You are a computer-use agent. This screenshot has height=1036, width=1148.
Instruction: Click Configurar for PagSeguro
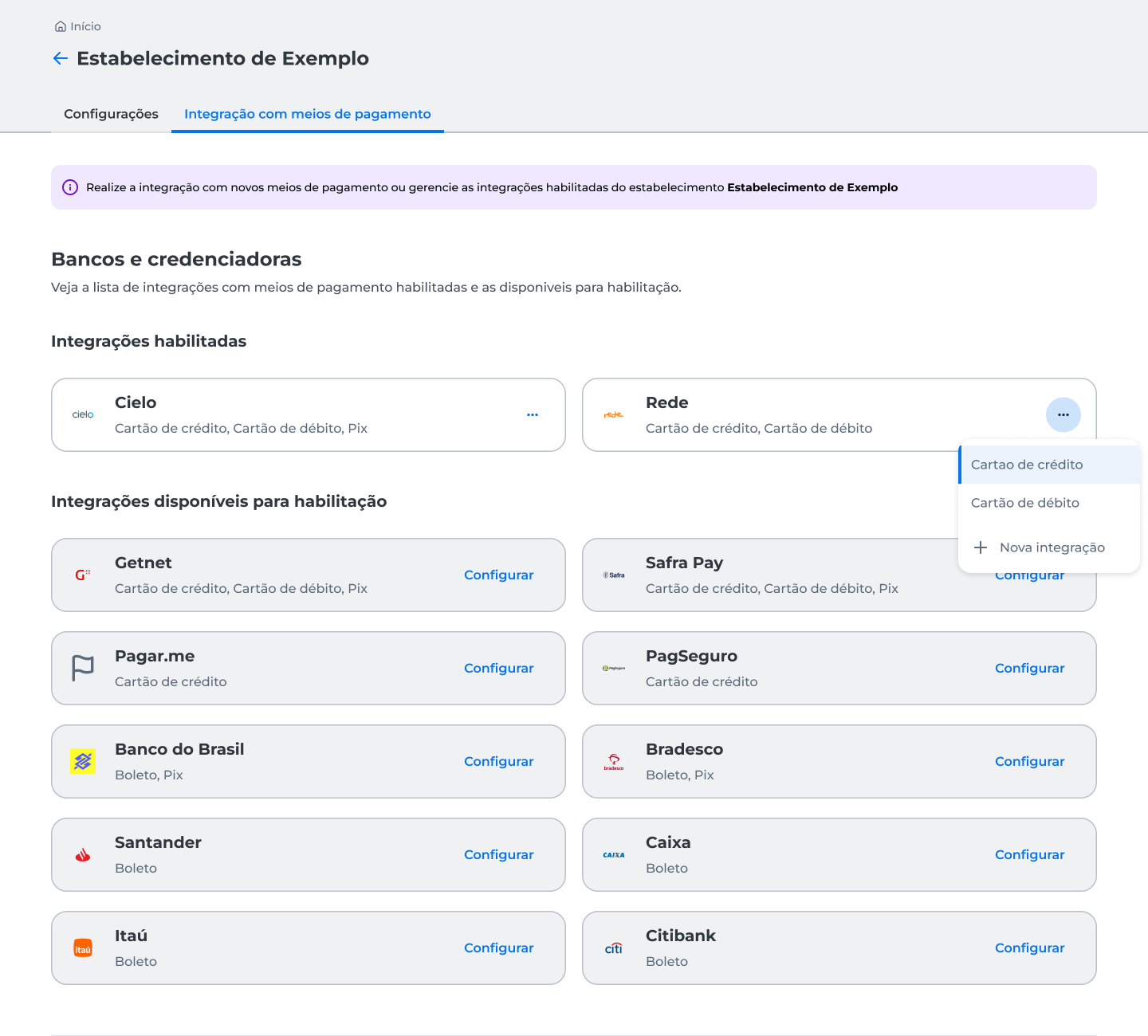click(x=1030, y=668)
